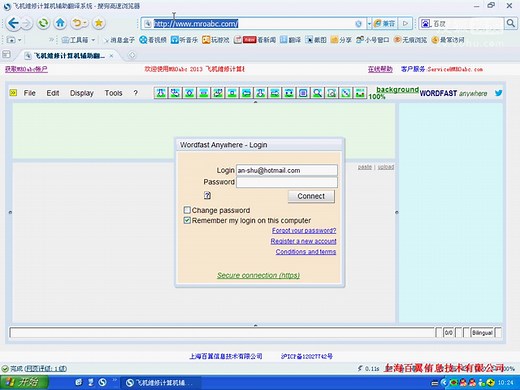Open the Display menu

coord(82,93)
